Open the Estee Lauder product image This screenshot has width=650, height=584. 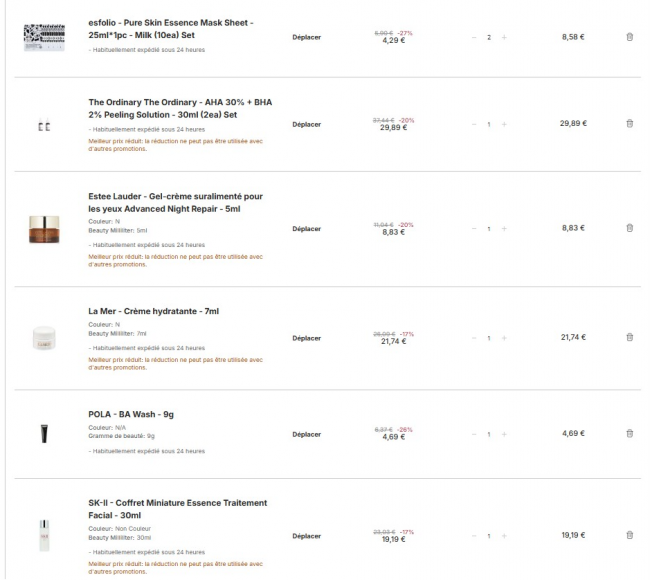(x=44, y=228)
